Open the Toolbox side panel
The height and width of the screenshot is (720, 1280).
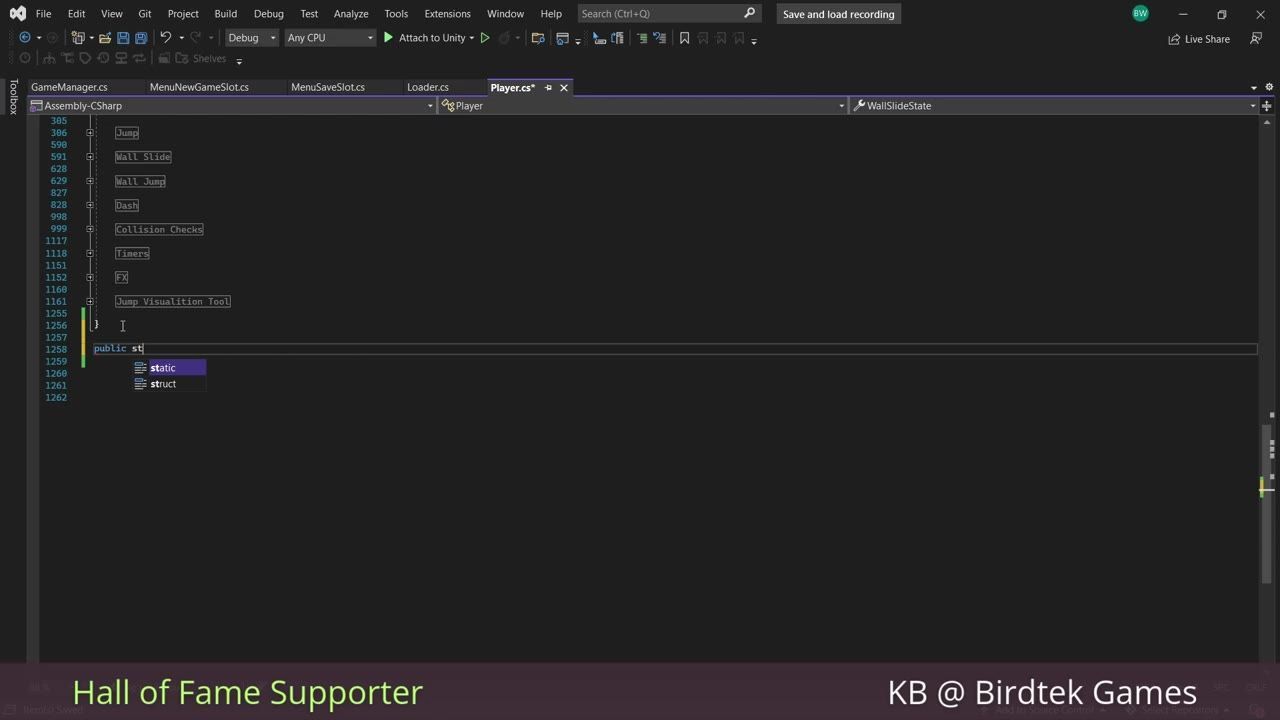13,97
